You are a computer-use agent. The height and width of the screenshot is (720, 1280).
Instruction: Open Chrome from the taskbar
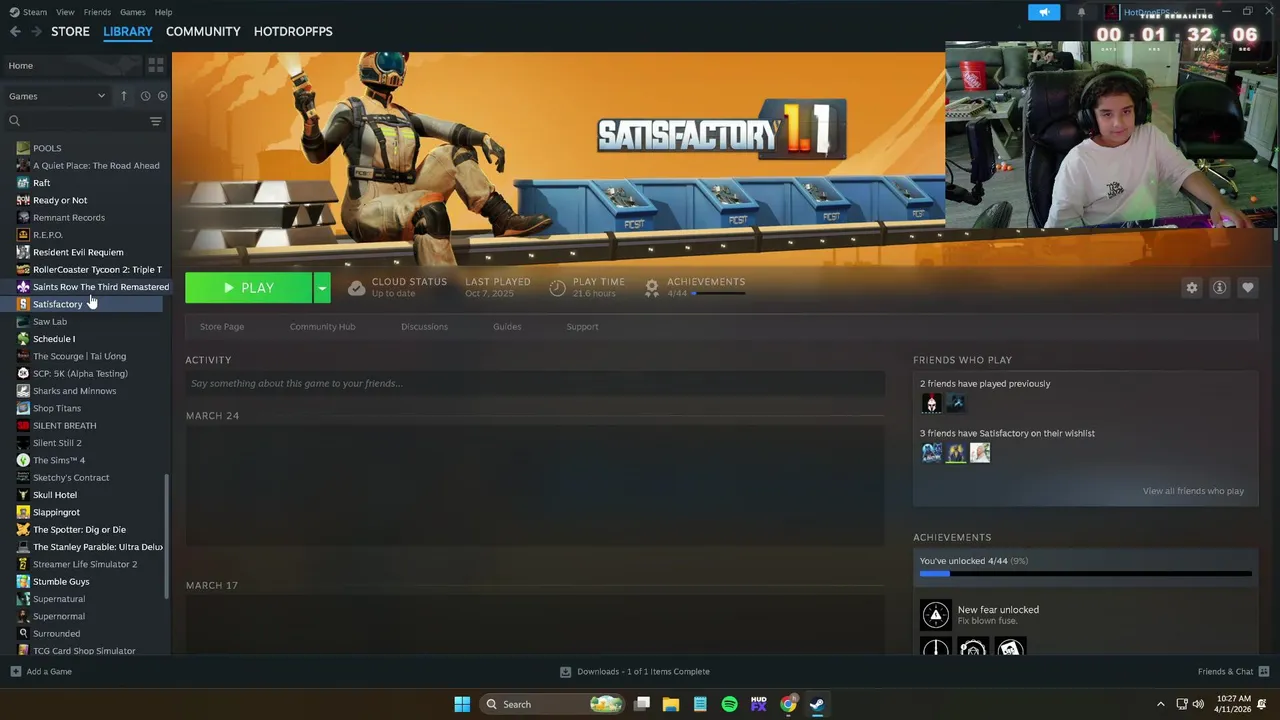tap(788, 704)
